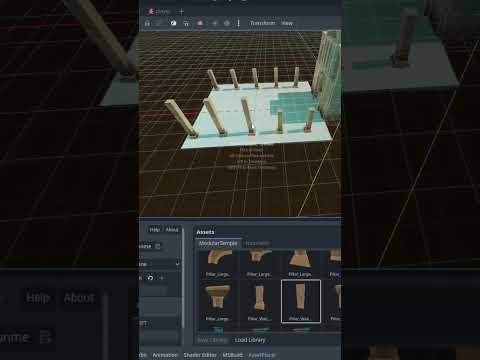The width and height of the screenshot is (480, 360).
Task: Open the MSBuild bottom panel tab
Action: [x=233, y=355]
